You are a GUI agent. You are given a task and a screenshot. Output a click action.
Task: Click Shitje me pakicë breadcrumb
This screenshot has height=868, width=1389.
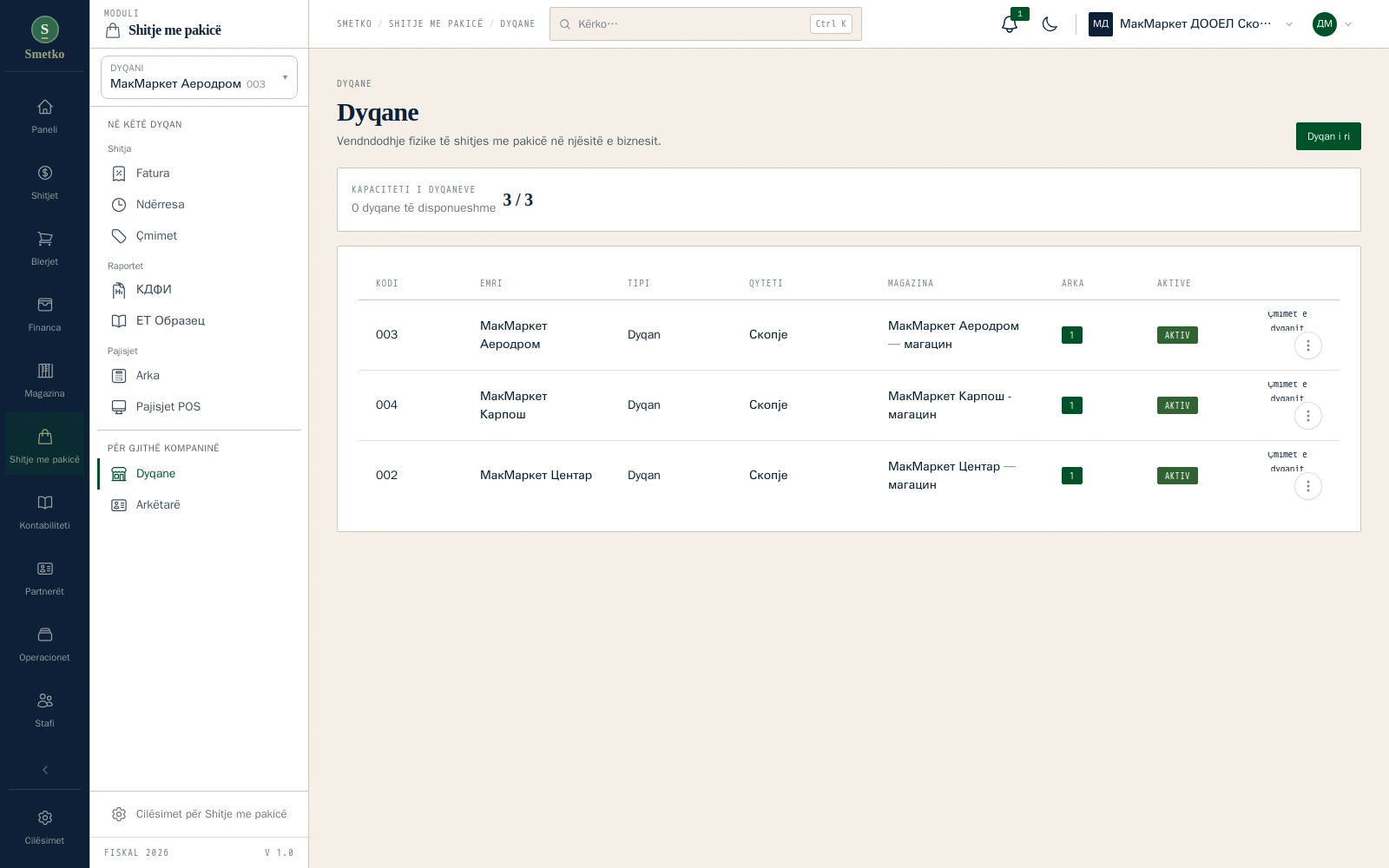(436, 24)
